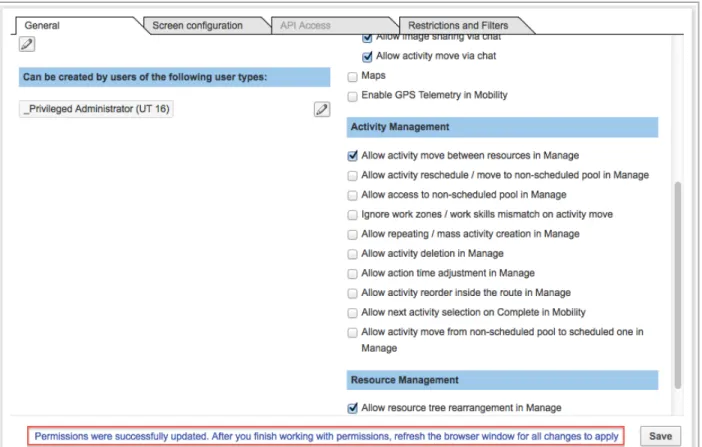The image size is (702, 447).
Task: Select the General tab
Action: (42, 26)
